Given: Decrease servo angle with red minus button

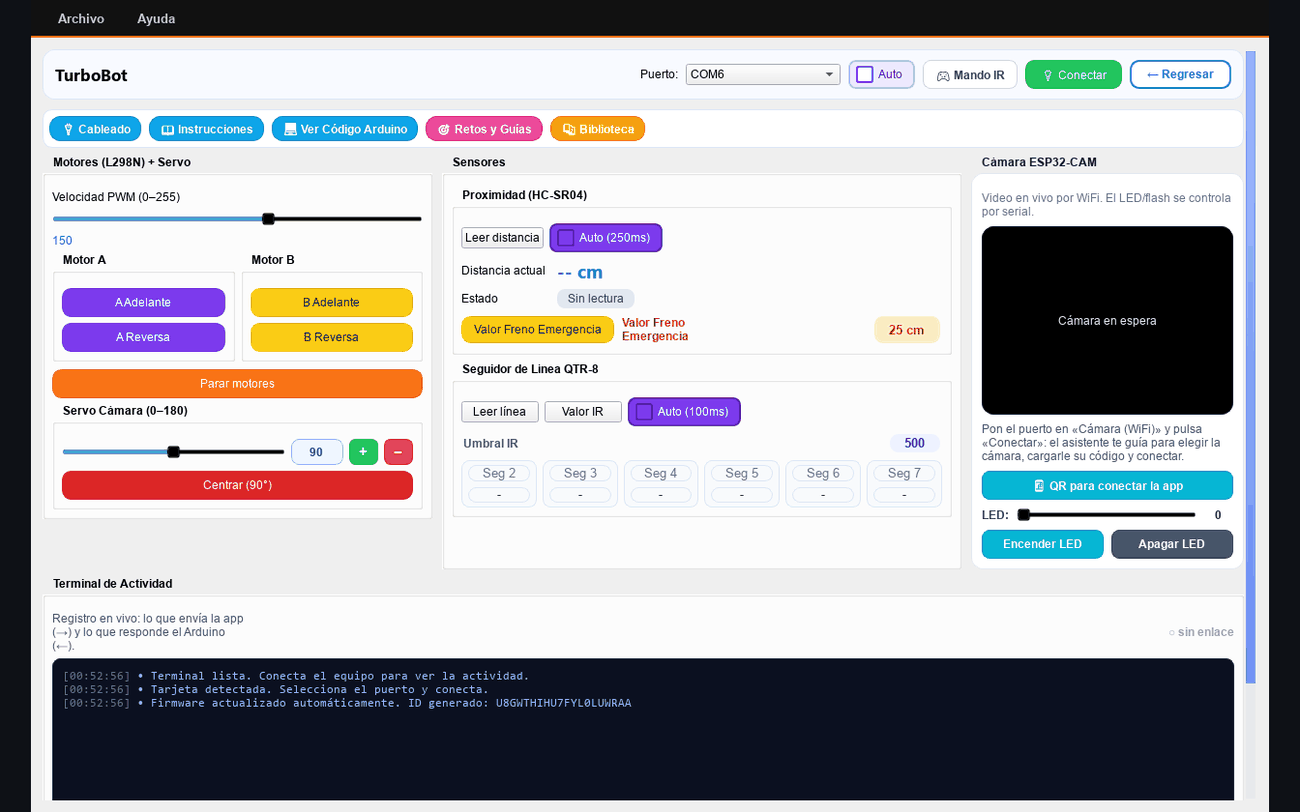Looking at the screenshot, I should tap(398, 452).
